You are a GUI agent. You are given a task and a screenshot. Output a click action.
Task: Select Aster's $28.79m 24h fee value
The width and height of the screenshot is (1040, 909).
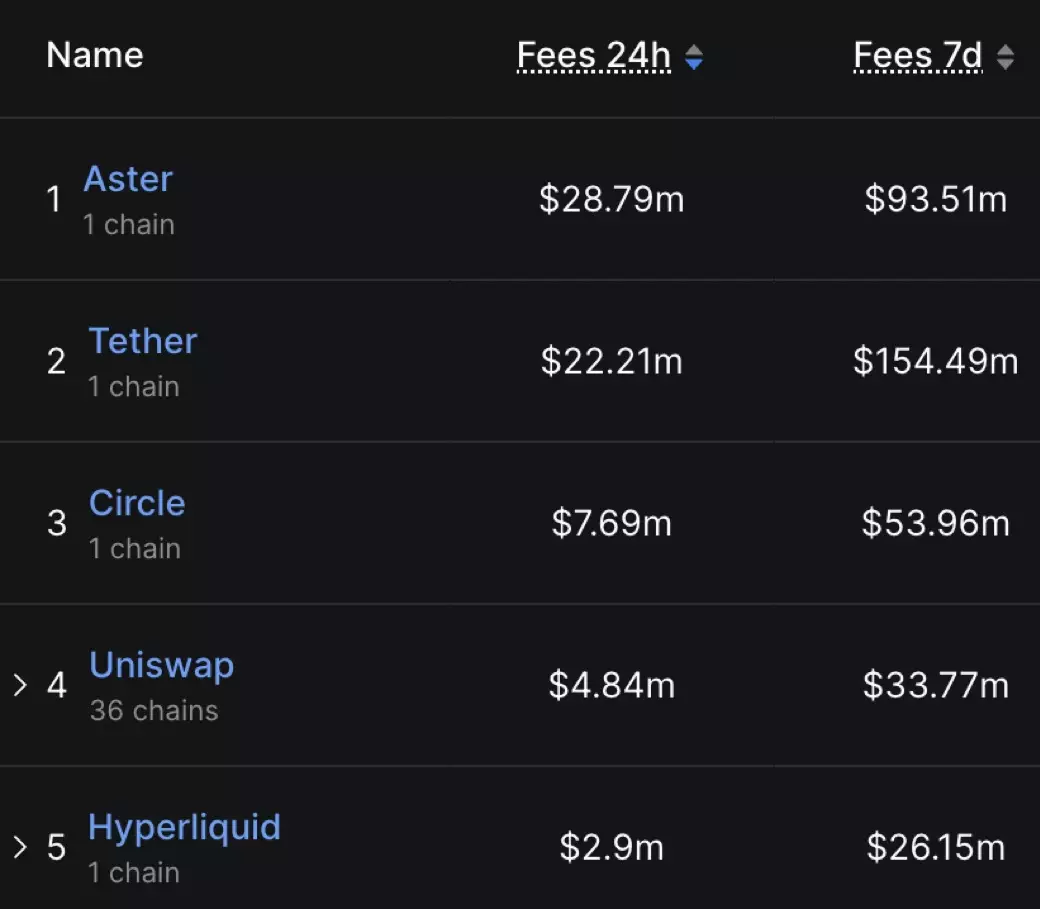point(611,199)
